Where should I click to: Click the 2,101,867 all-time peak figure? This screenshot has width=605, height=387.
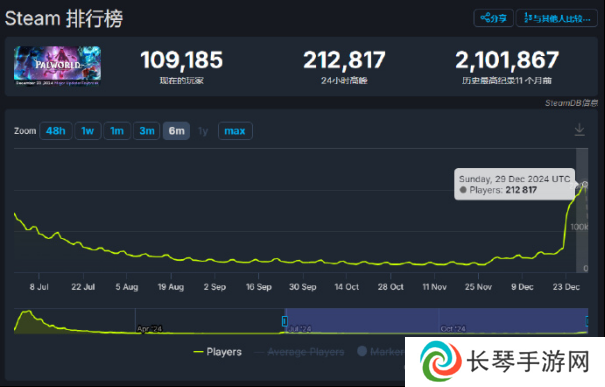(x=507, y=60)
